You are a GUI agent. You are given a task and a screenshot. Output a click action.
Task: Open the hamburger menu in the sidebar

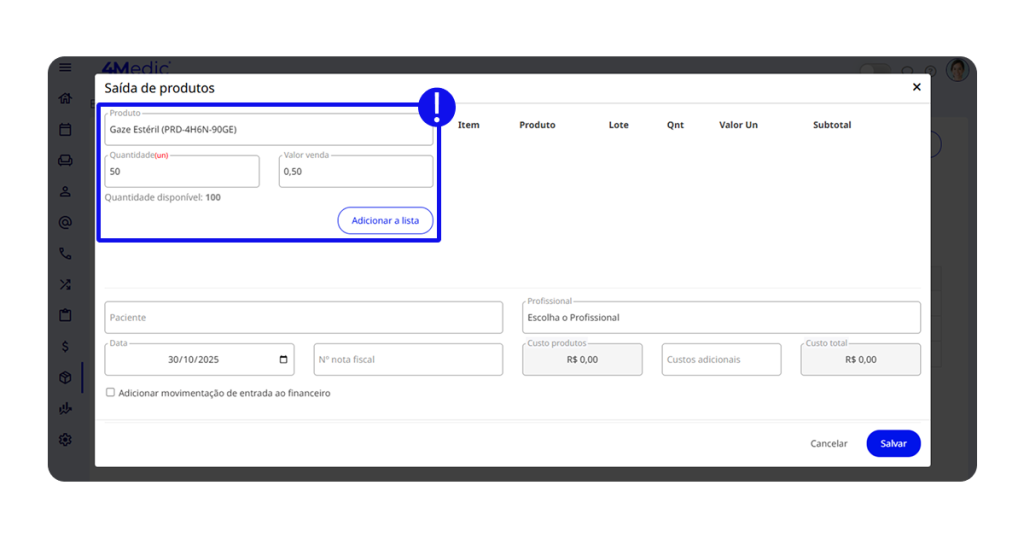pos(65,68)
